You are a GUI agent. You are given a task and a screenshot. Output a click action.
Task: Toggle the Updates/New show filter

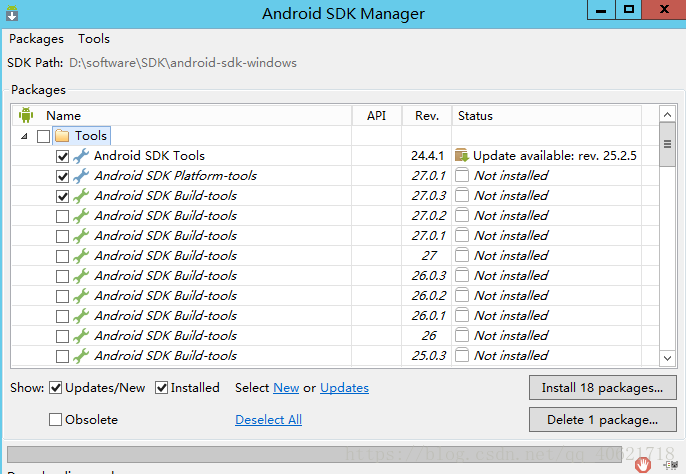pos(55,388)
